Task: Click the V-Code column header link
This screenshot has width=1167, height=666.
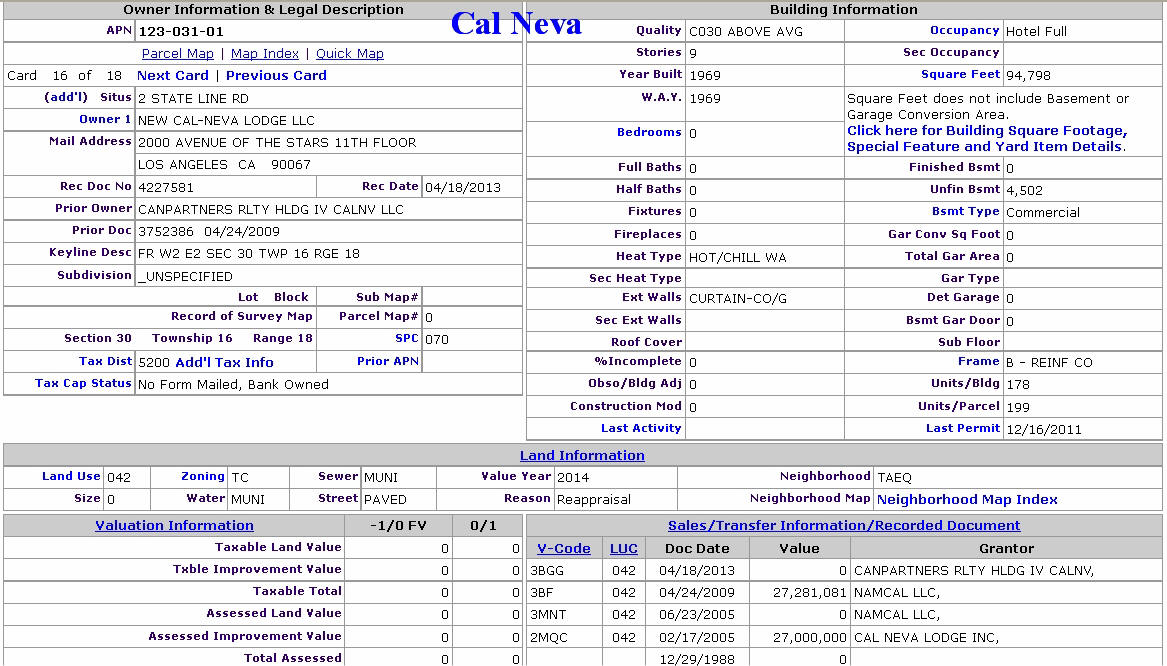Action: 563,549
